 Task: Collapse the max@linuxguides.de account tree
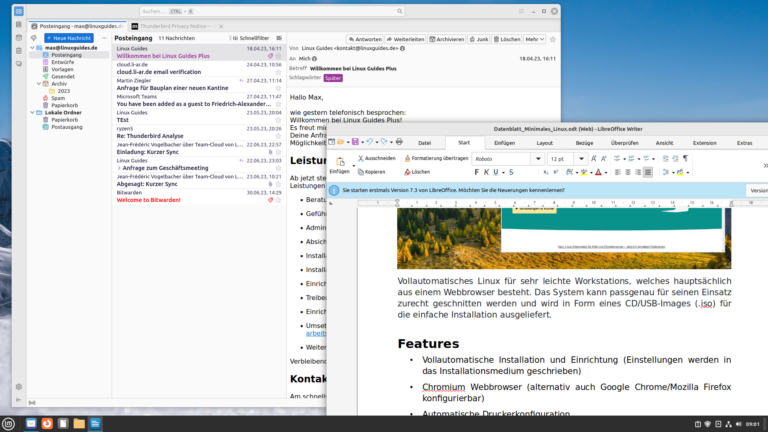click(33, 48)
